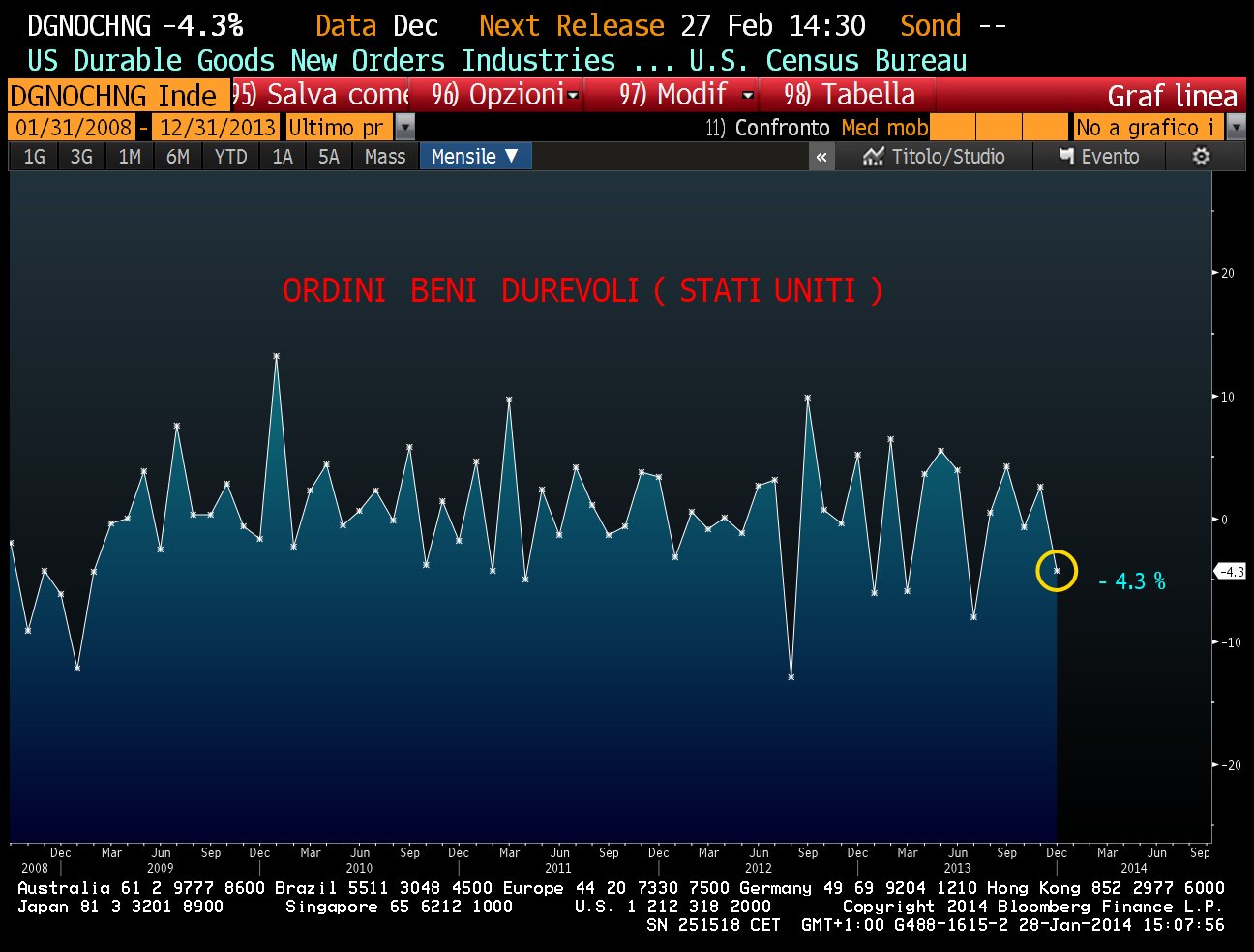Image resolution: width=1254 pixels, height=952 pixels.
Task: Click the Med mob moving average label
Action: point(884,128)
